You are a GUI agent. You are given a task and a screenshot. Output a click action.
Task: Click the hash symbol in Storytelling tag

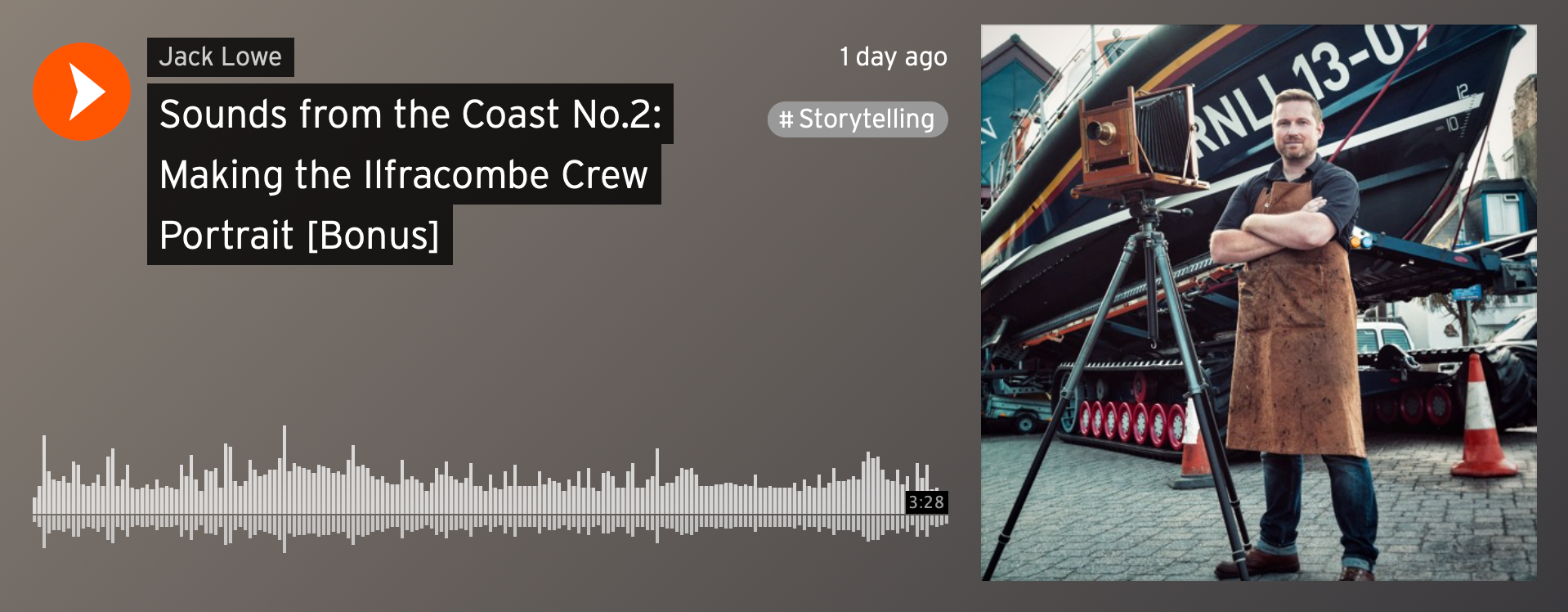coord(786,120)
